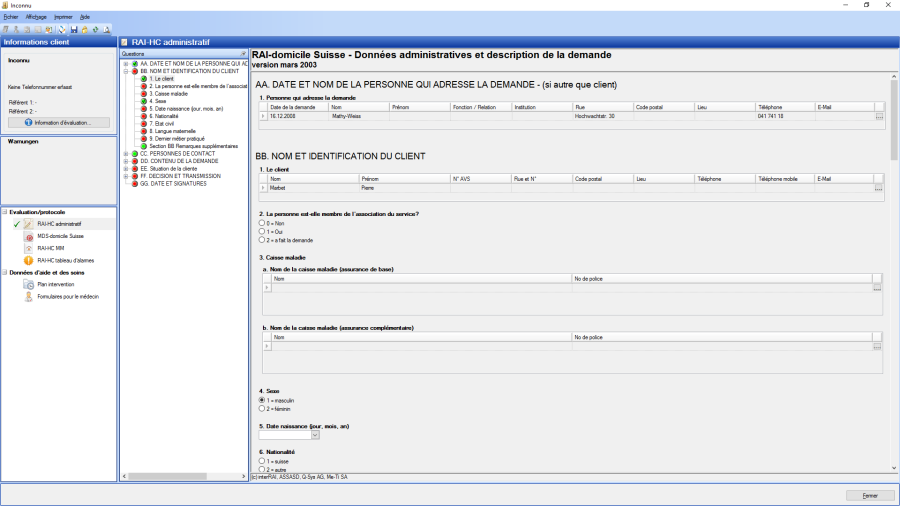Choose '1 = Oui' for association membership
This screenshot has height=506, width=900.
pyautogui.click(x=262, y=232)
